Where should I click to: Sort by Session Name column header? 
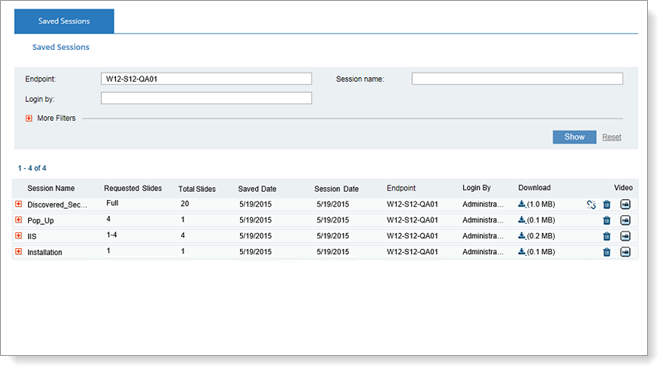click(51, 188)
